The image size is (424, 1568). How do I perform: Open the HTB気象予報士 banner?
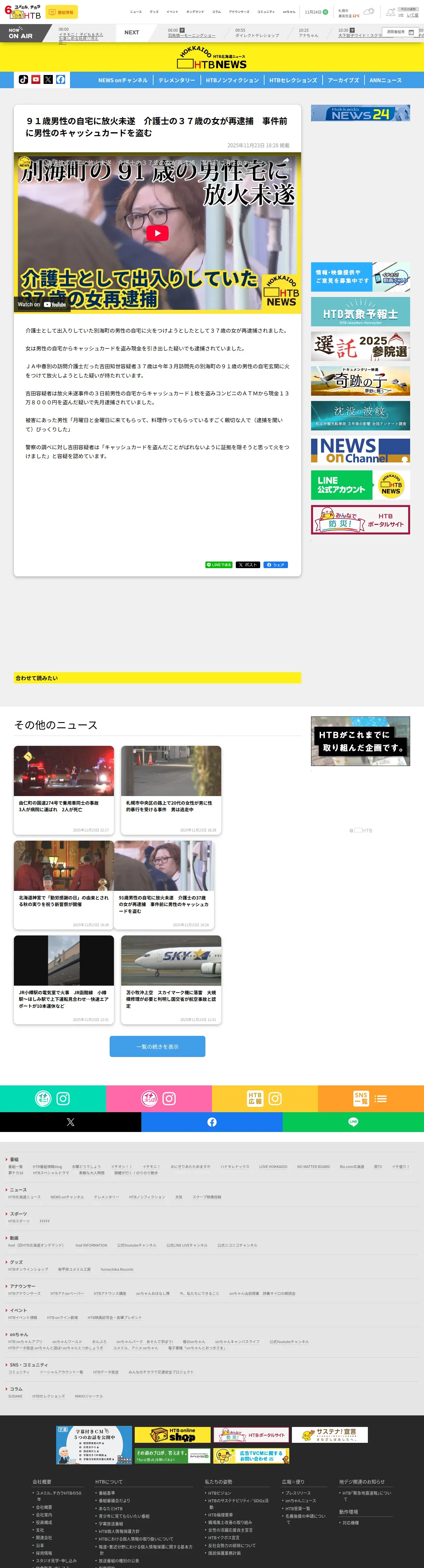coord(360,312)
